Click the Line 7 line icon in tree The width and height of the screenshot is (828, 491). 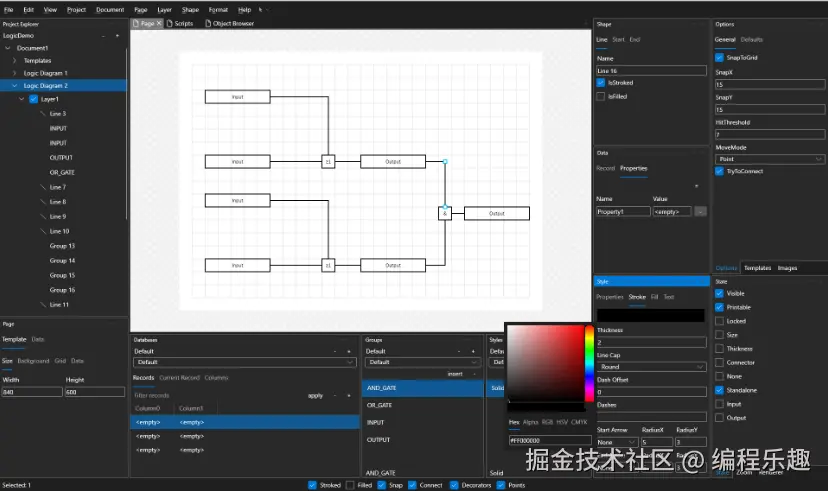point(43,187)
